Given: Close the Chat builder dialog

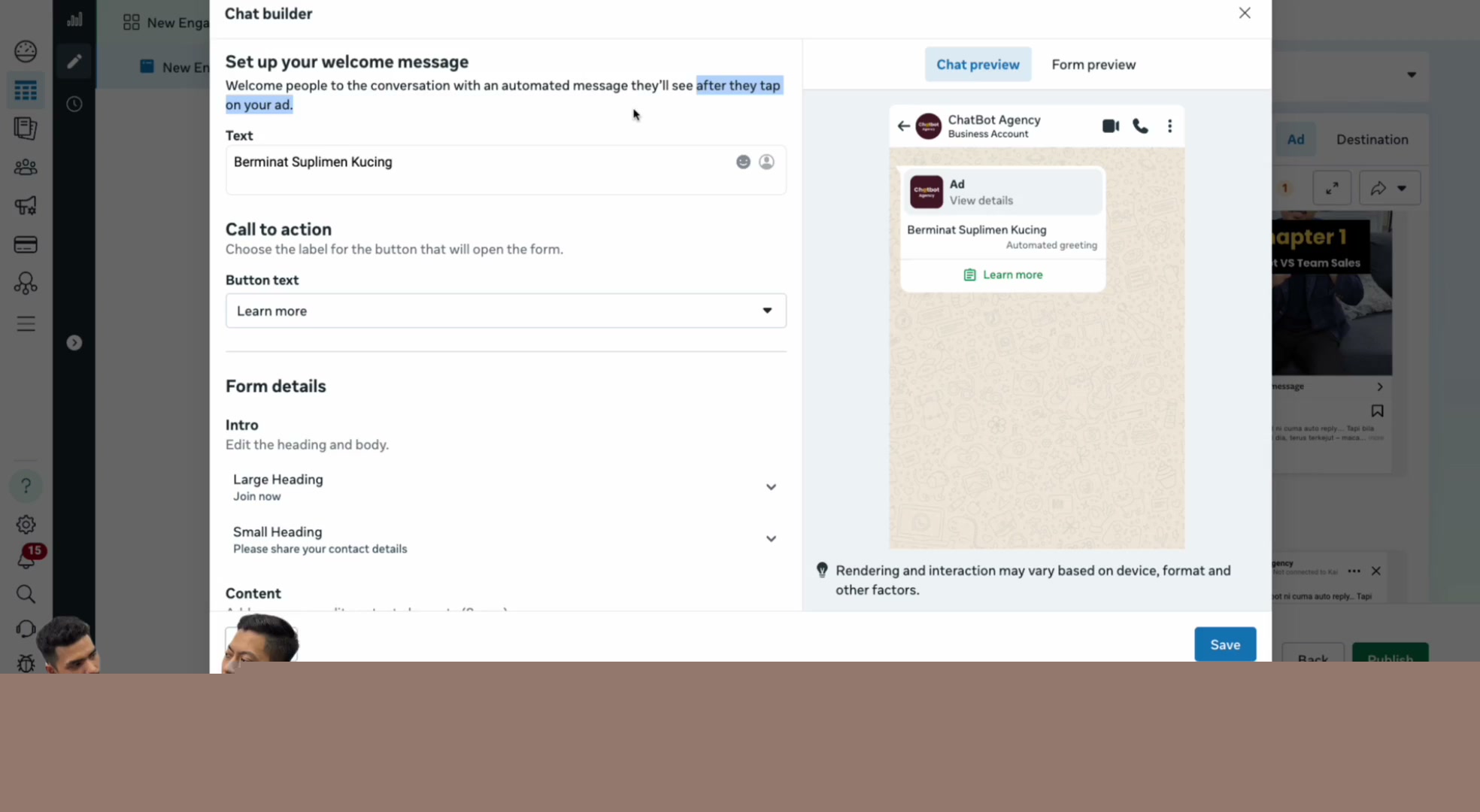Looking at the screenshot, I should tap(1245, 14).
